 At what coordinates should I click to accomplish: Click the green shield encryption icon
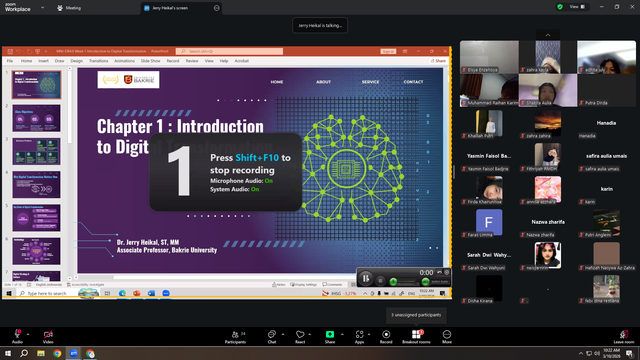tap(560, 7)
